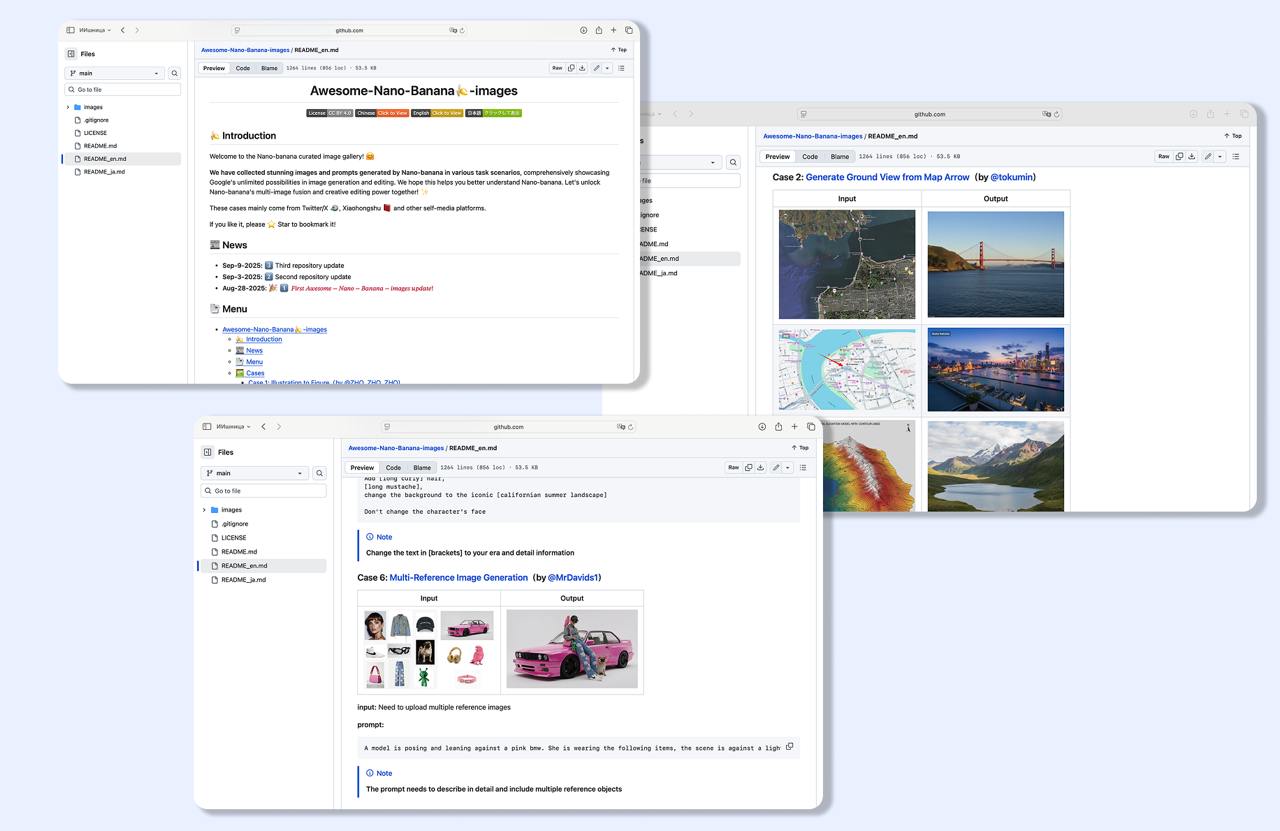
Task: Expand the images folder in top-left window
Action: 68,107
